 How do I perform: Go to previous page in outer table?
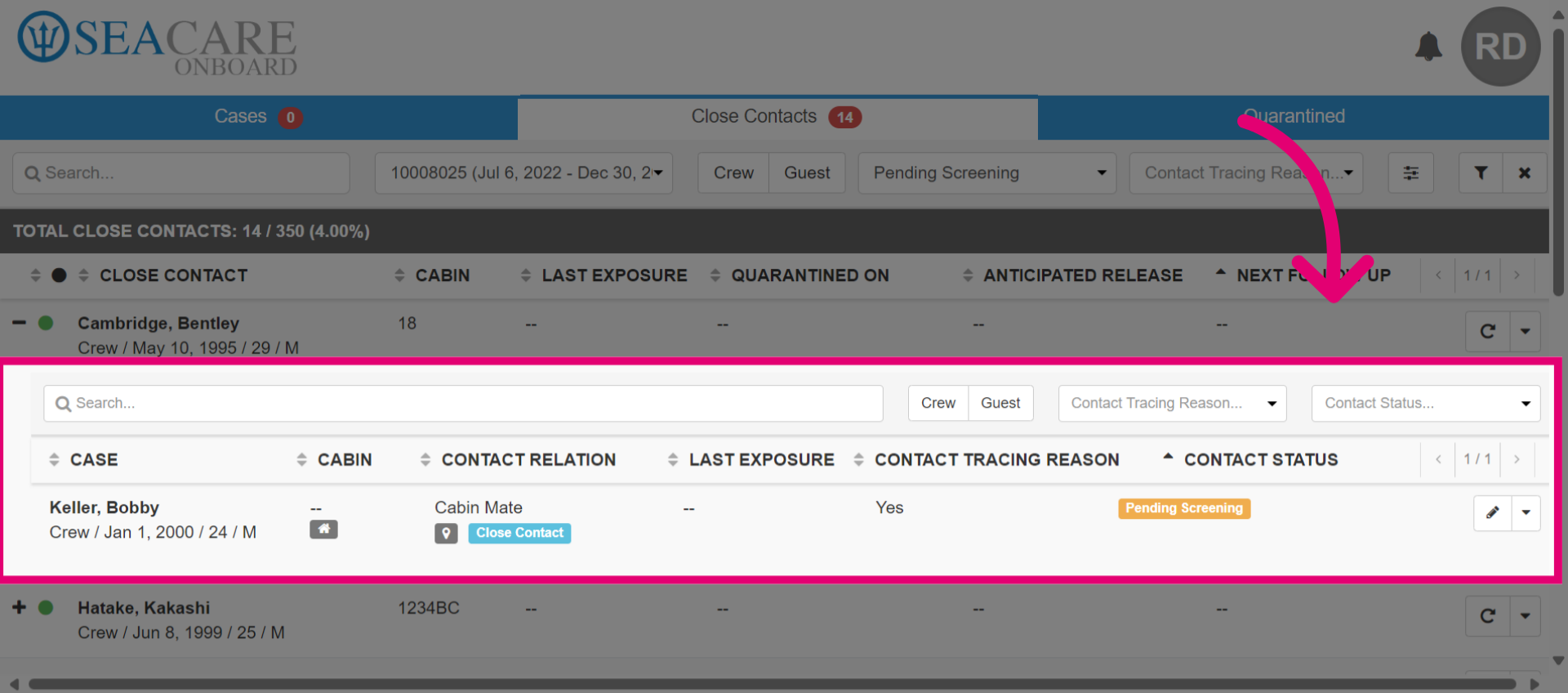[1438, 275]
